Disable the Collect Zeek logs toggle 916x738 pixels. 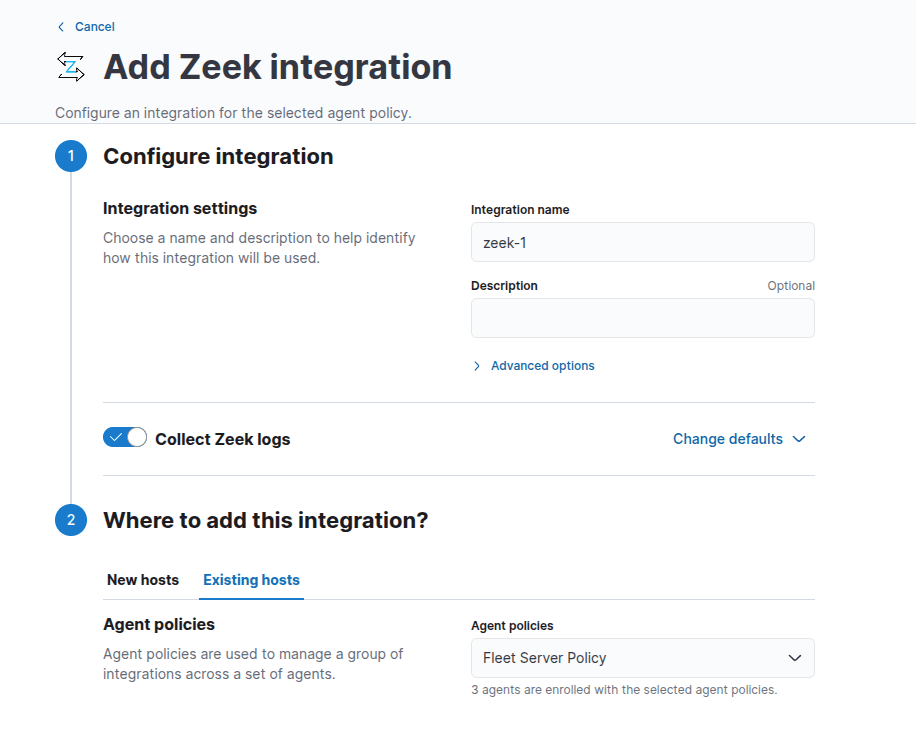click(125, 438)
